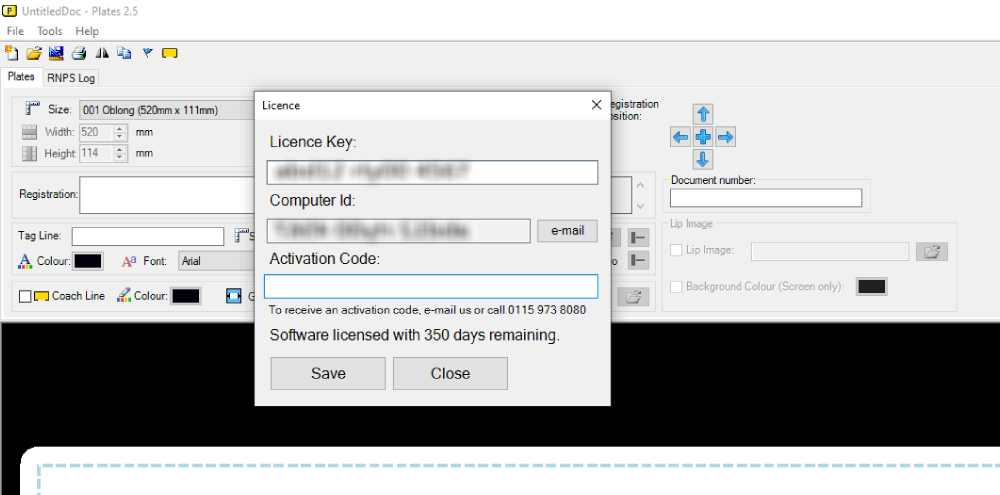1000x495 pixels.
Task: Click the Tag Line text field
Action: click(x=148, y=236)
